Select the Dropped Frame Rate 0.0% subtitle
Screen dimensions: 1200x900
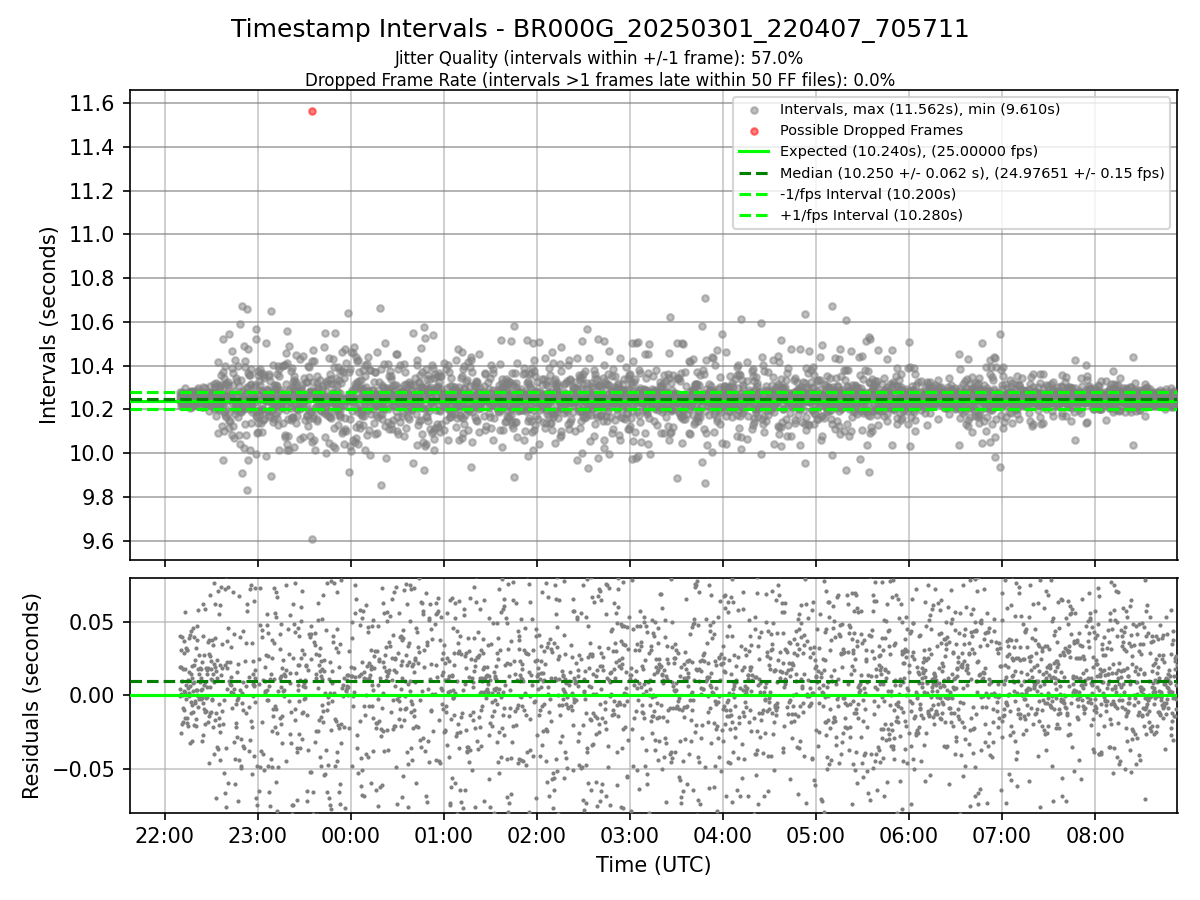point(600,79)
